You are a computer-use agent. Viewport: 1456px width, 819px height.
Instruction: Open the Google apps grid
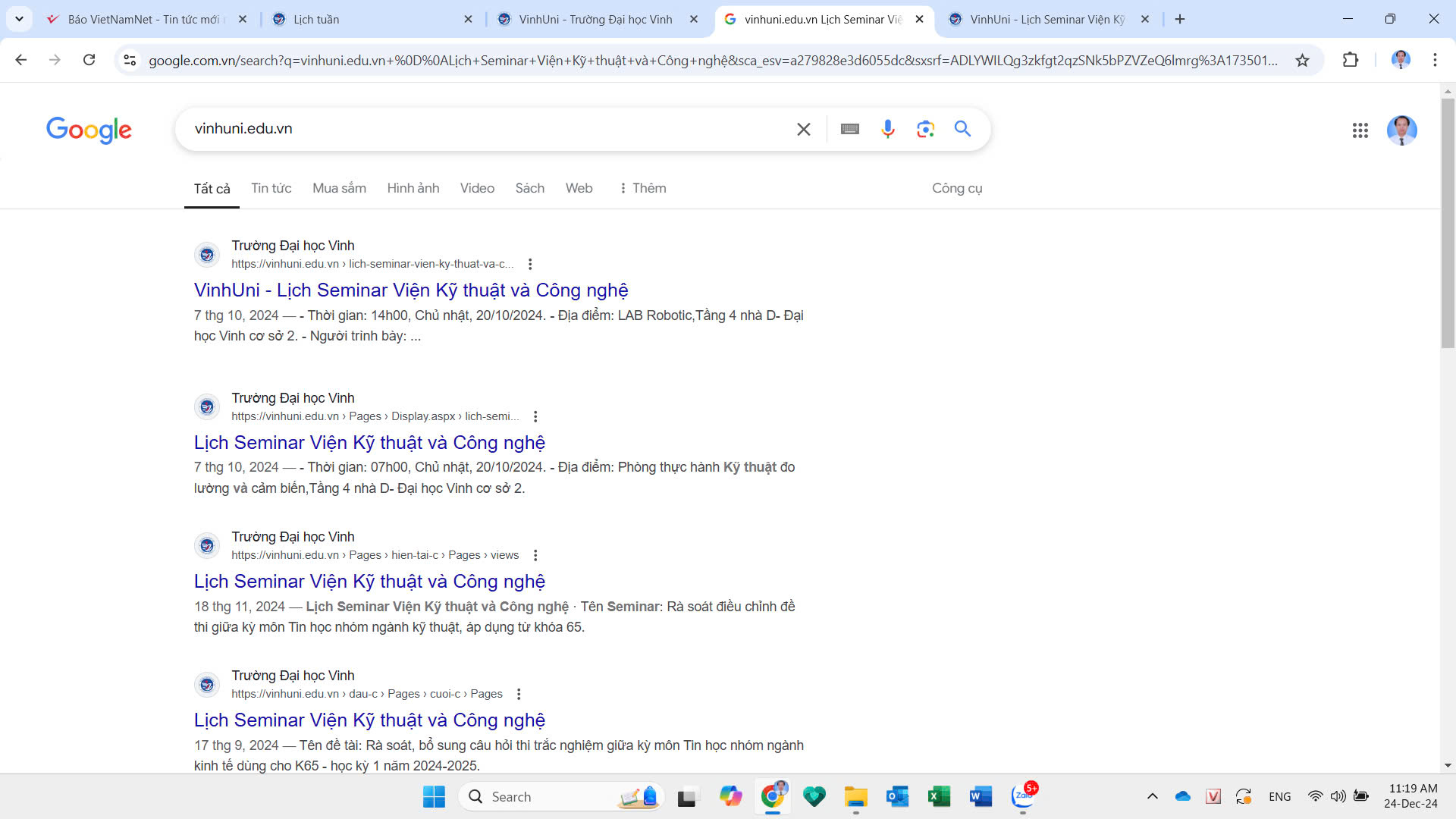click(1360, 130)
